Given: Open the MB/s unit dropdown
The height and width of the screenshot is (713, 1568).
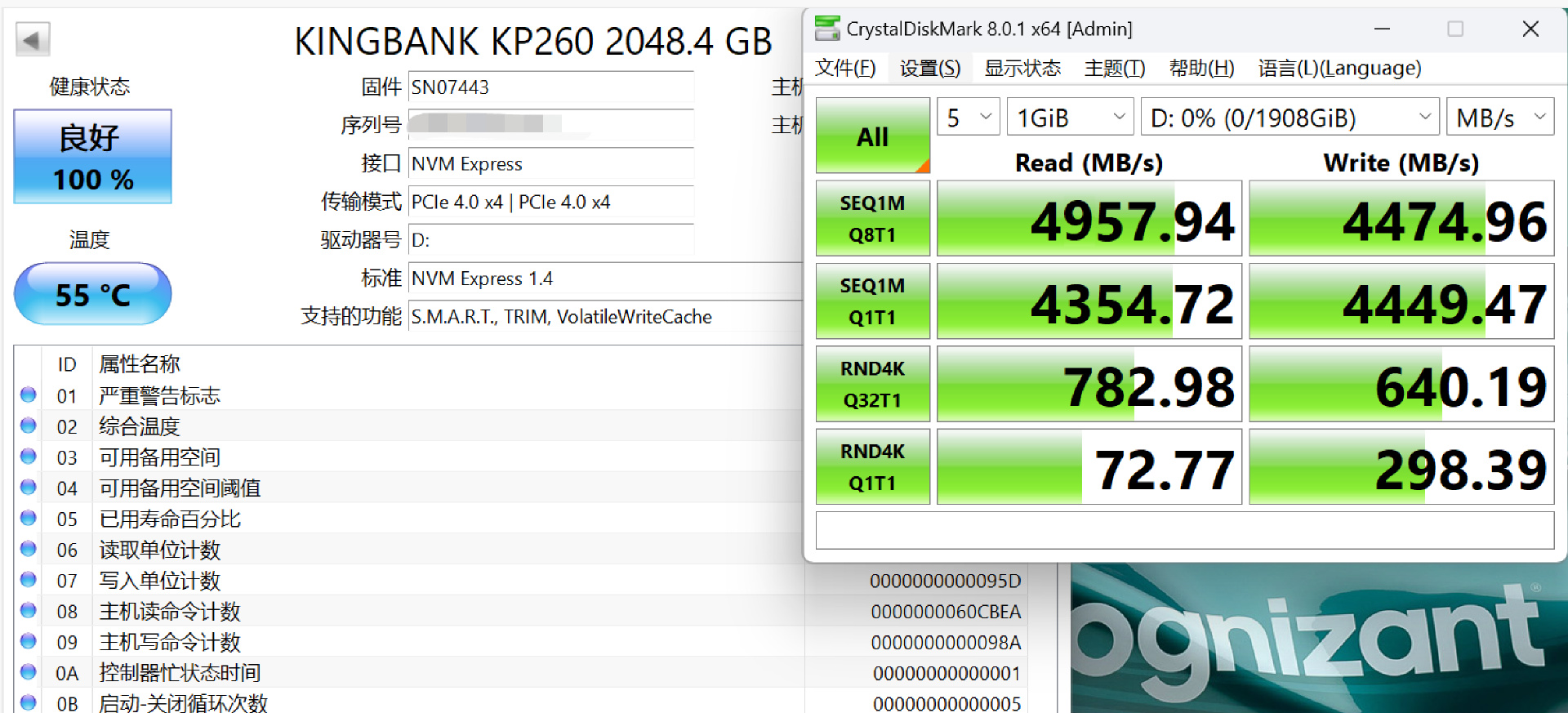Looking at the screenshot, I should tap(1500, 118).
